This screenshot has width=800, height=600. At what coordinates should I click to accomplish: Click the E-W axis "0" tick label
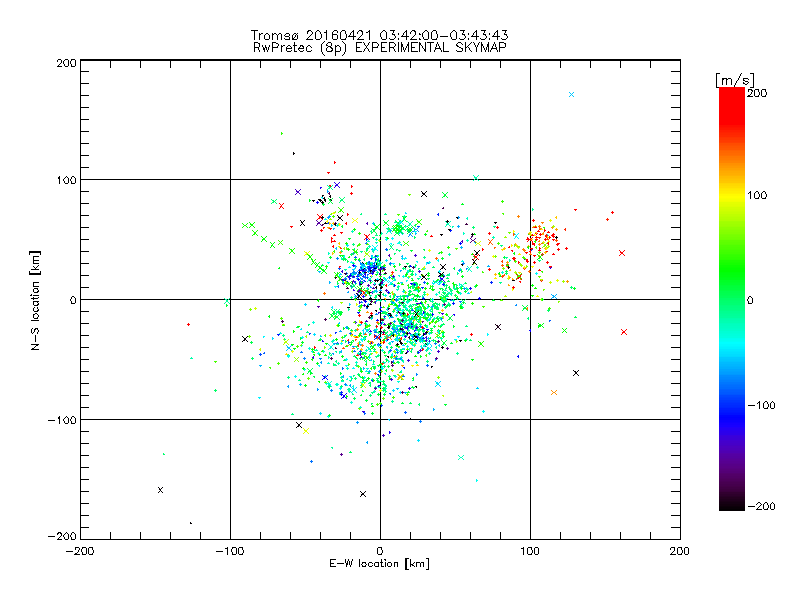coord(380,551)
